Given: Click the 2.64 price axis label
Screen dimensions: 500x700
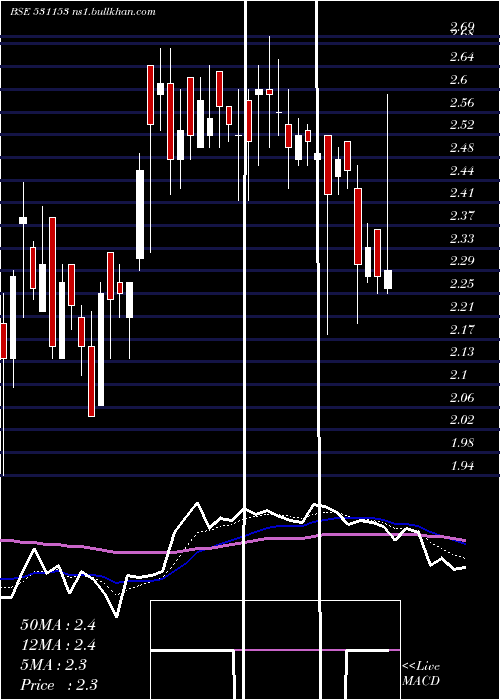Looking at the screenshot, I should pyautogui.click(x=461, y=57).
